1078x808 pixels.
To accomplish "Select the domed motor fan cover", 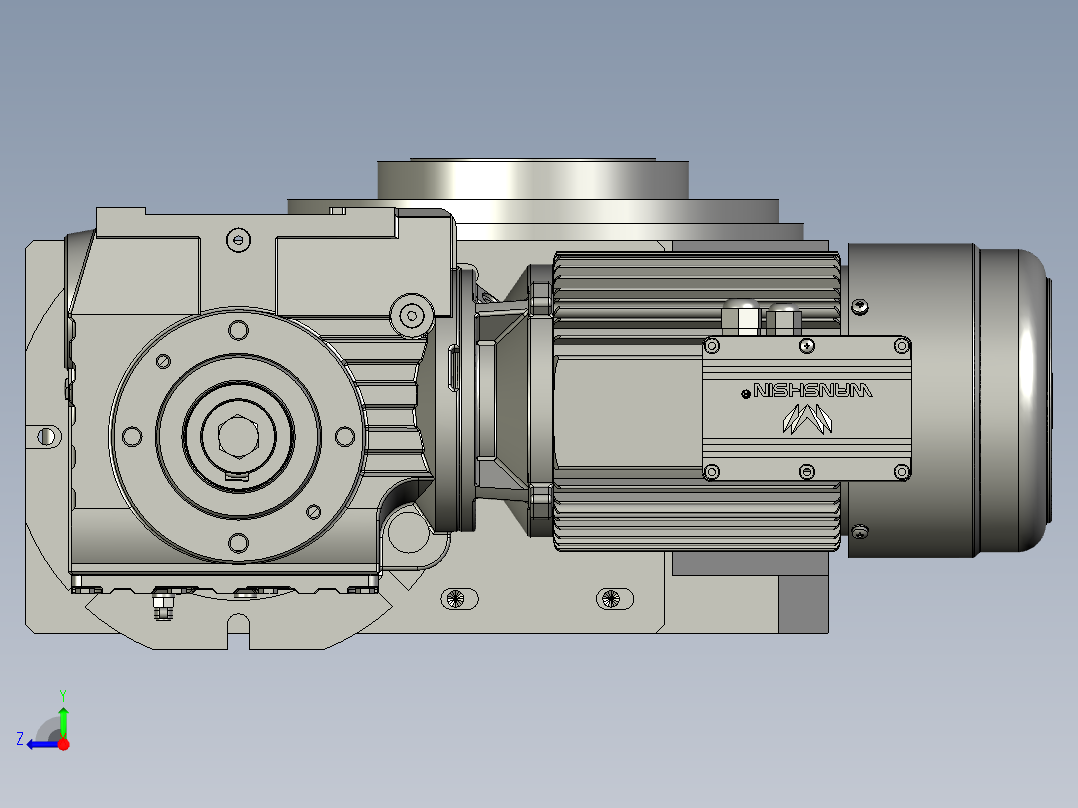I will coord(948,400).
